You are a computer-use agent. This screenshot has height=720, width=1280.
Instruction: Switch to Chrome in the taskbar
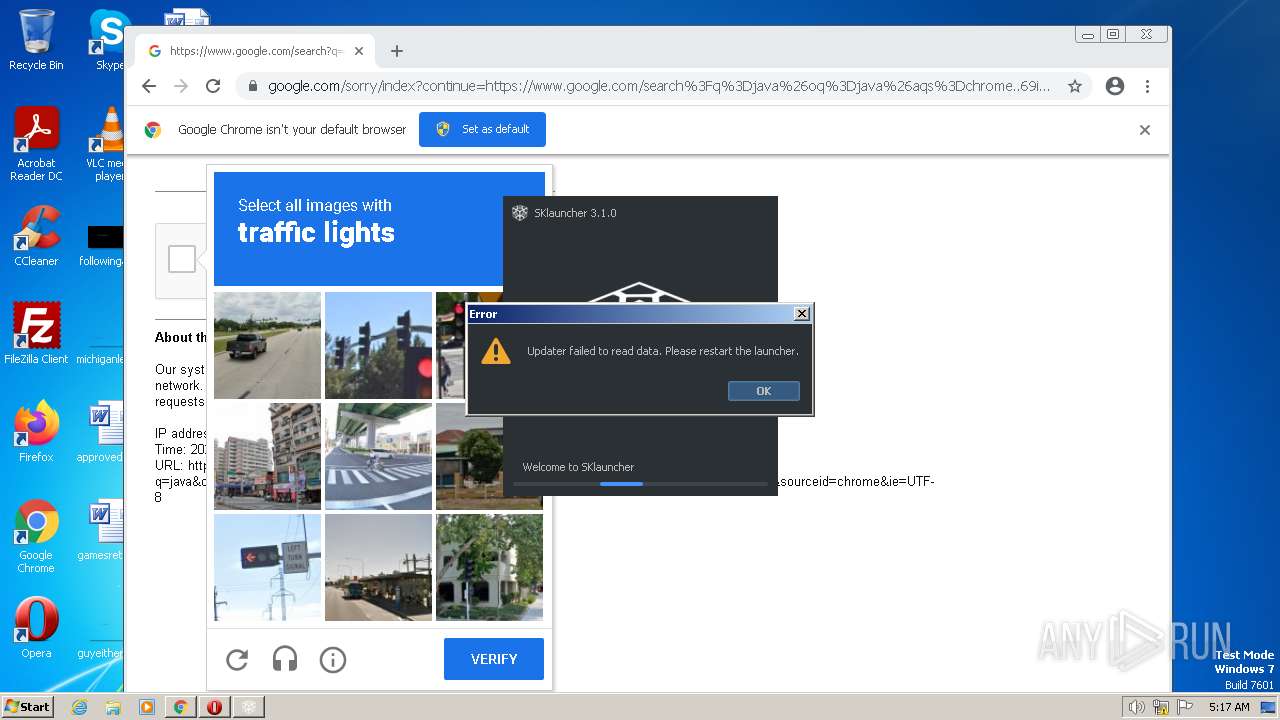(x=181, y=707)
